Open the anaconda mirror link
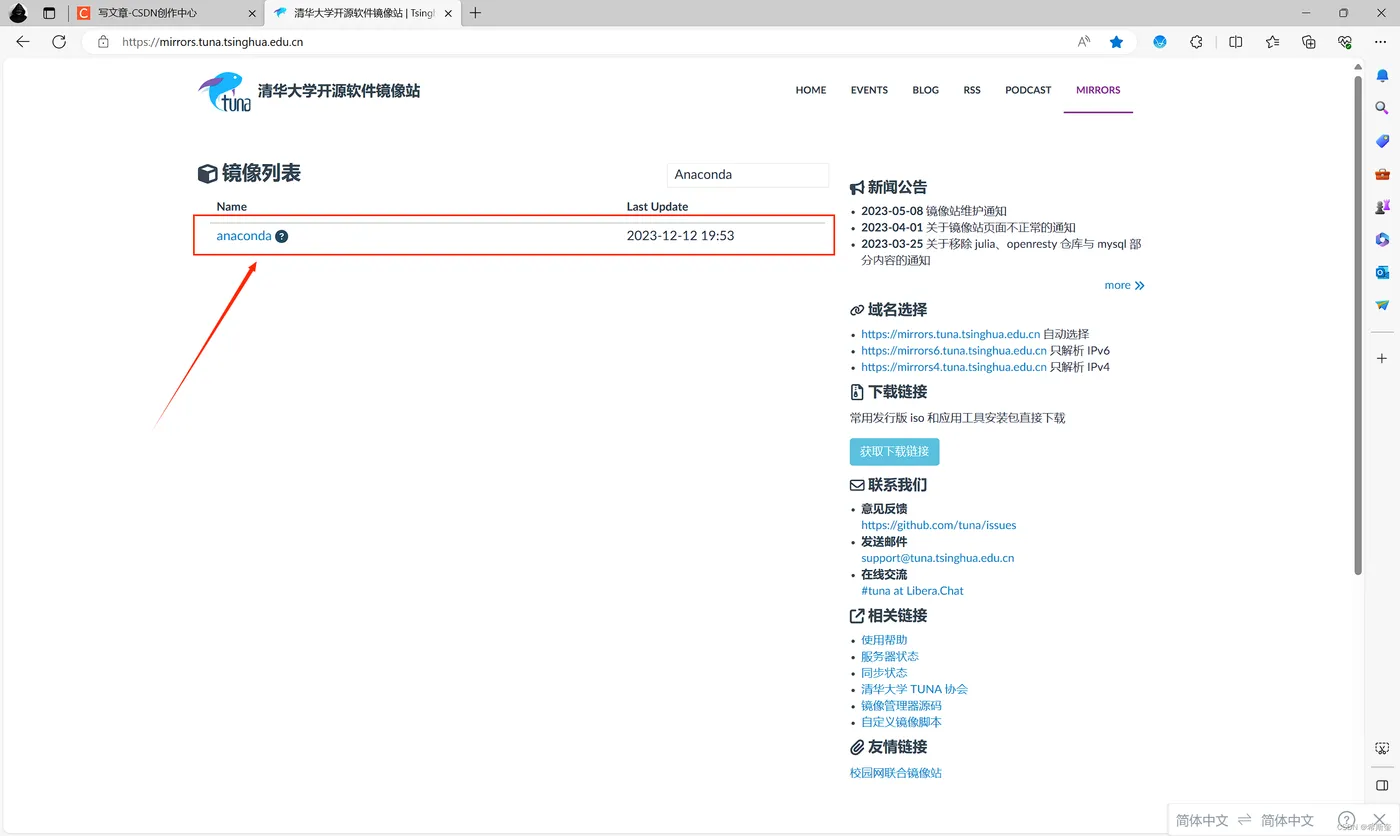This screenshot has width=1400, height=836. [244, 236]
